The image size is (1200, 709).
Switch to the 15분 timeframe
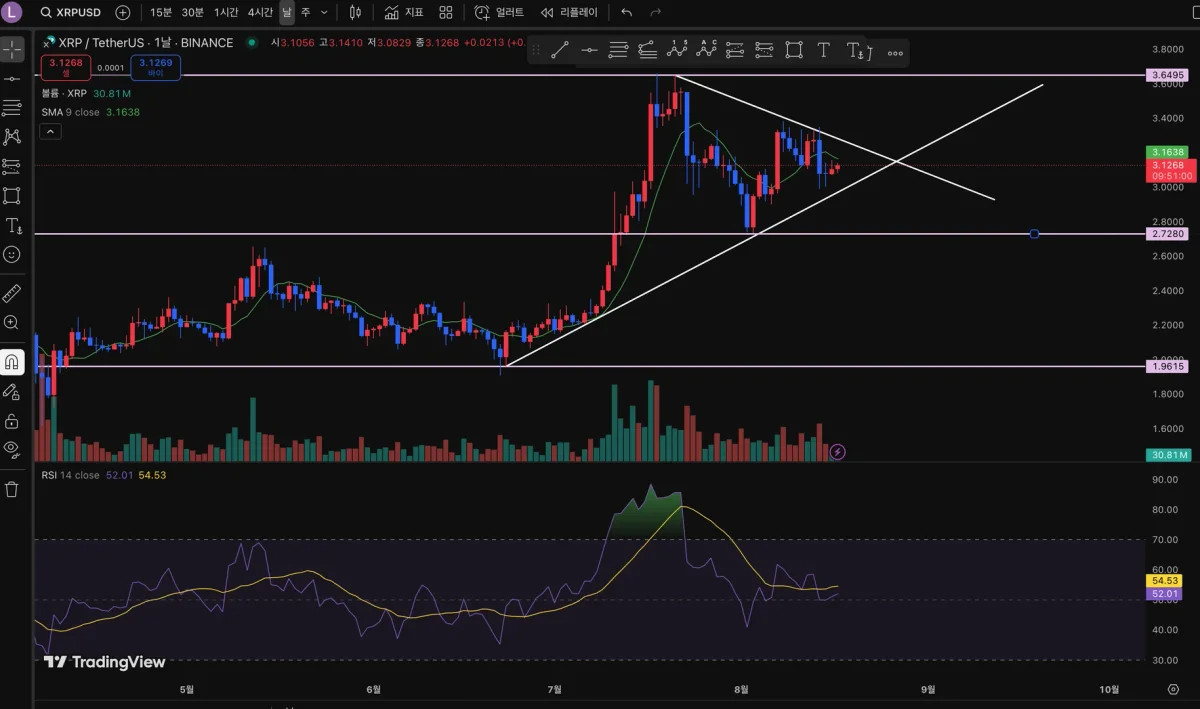[x=160, y=13]
